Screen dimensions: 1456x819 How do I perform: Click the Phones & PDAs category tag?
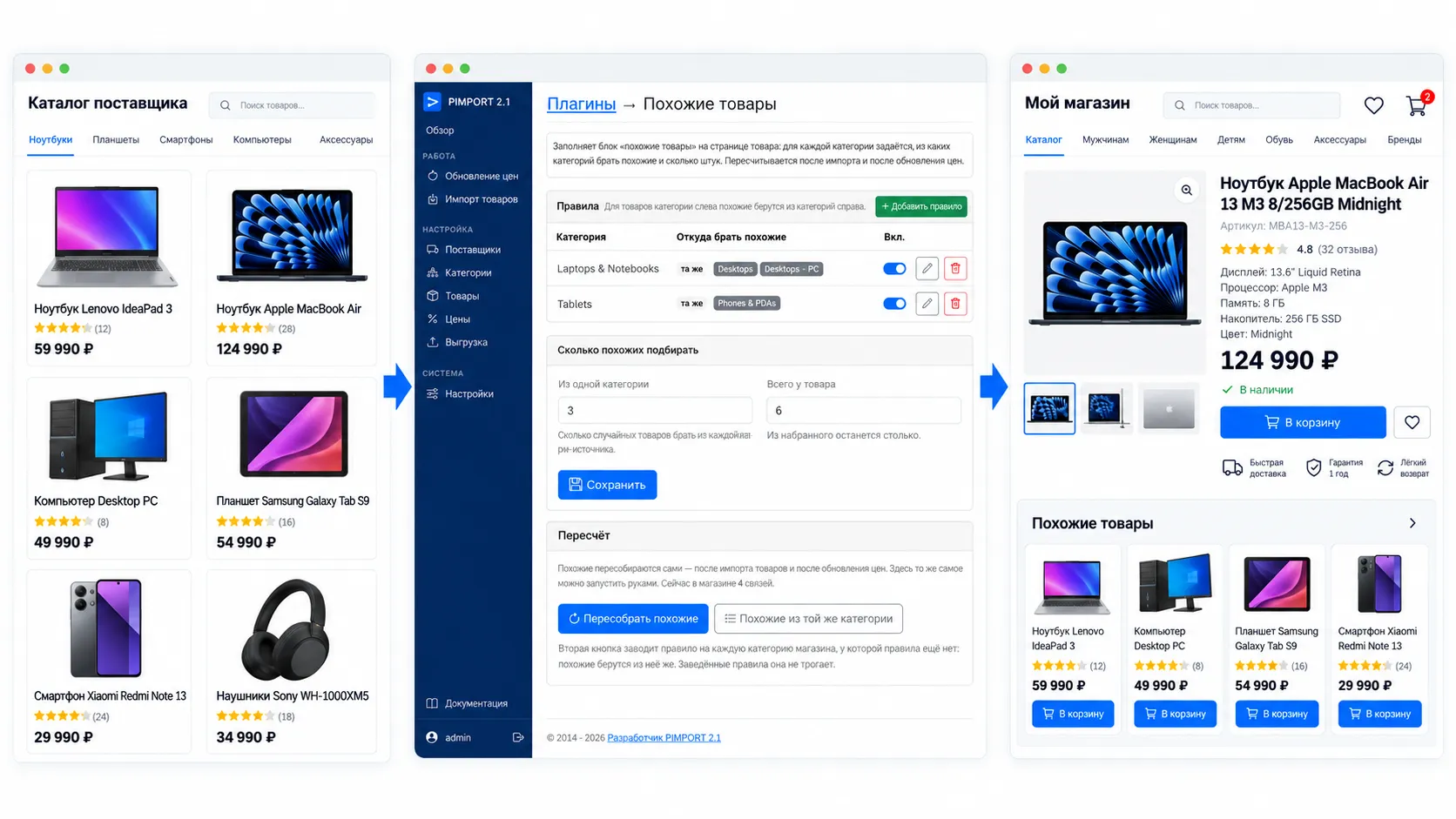coord(747,304)
